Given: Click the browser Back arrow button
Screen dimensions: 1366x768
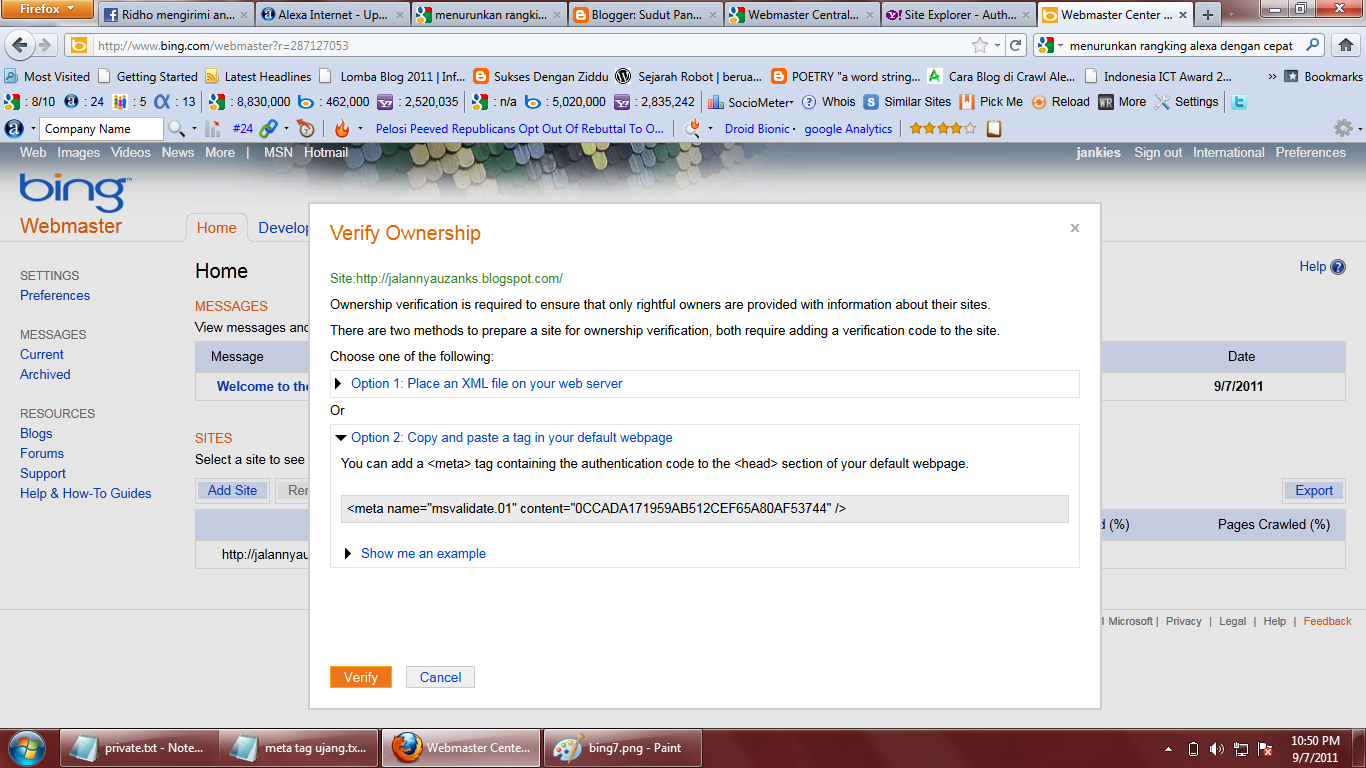Looking at the screenshot, I should click(19, 46).
